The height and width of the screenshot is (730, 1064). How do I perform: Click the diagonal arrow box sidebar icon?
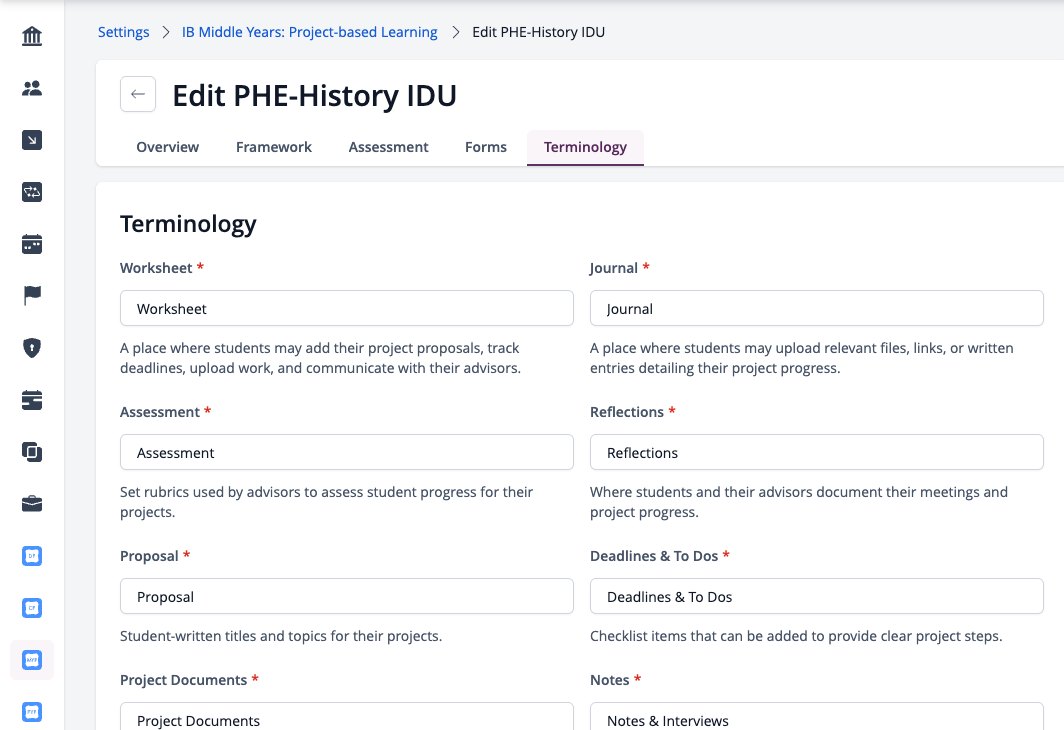tap(32, 140)
